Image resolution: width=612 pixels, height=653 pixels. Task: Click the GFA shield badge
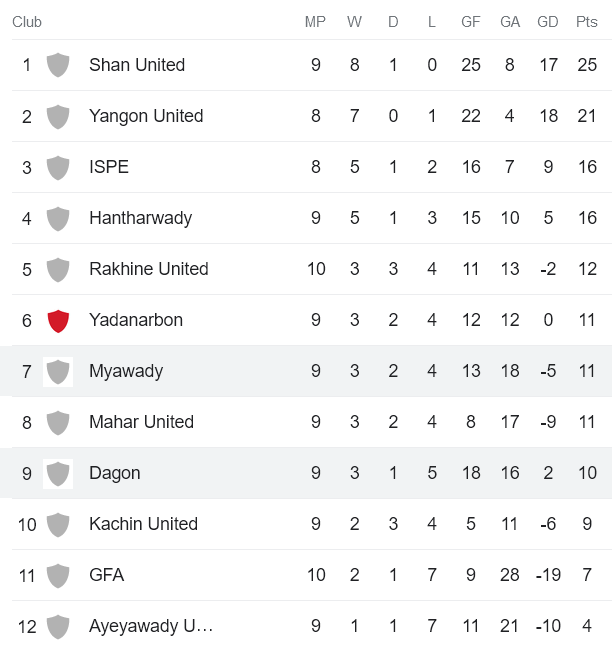[x=58, y=575]
